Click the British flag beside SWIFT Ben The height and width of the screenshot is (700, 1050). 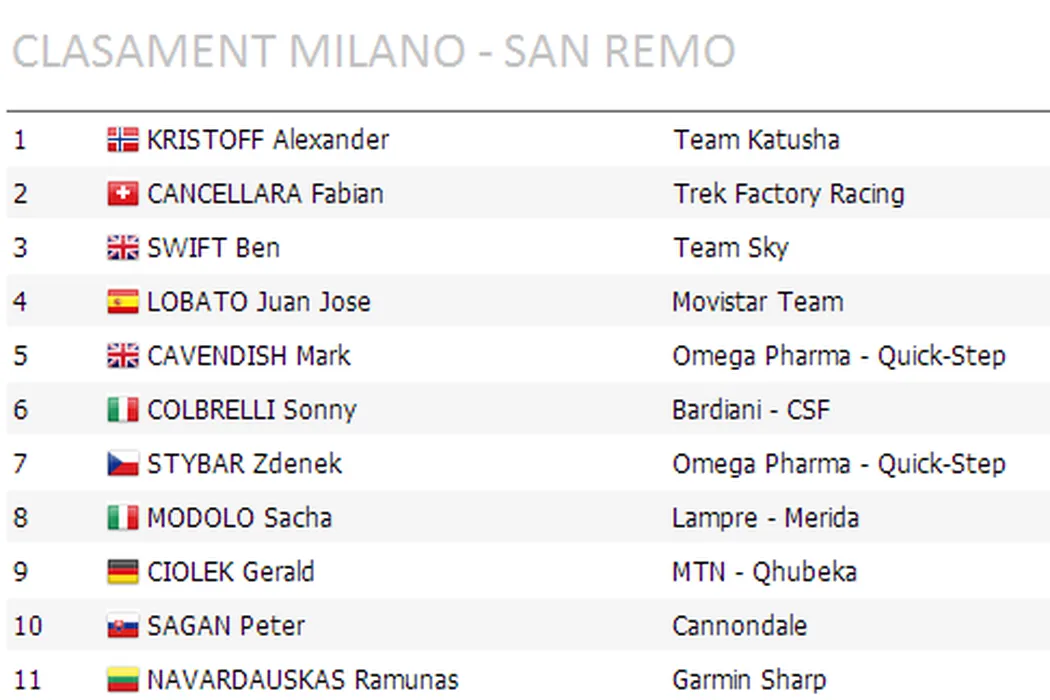(x=122, y=248)
